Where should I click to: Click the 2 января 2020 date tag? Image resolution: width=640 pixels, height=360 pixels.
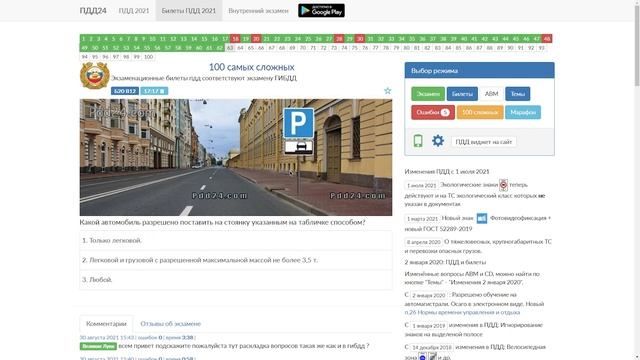coord(428,295)
